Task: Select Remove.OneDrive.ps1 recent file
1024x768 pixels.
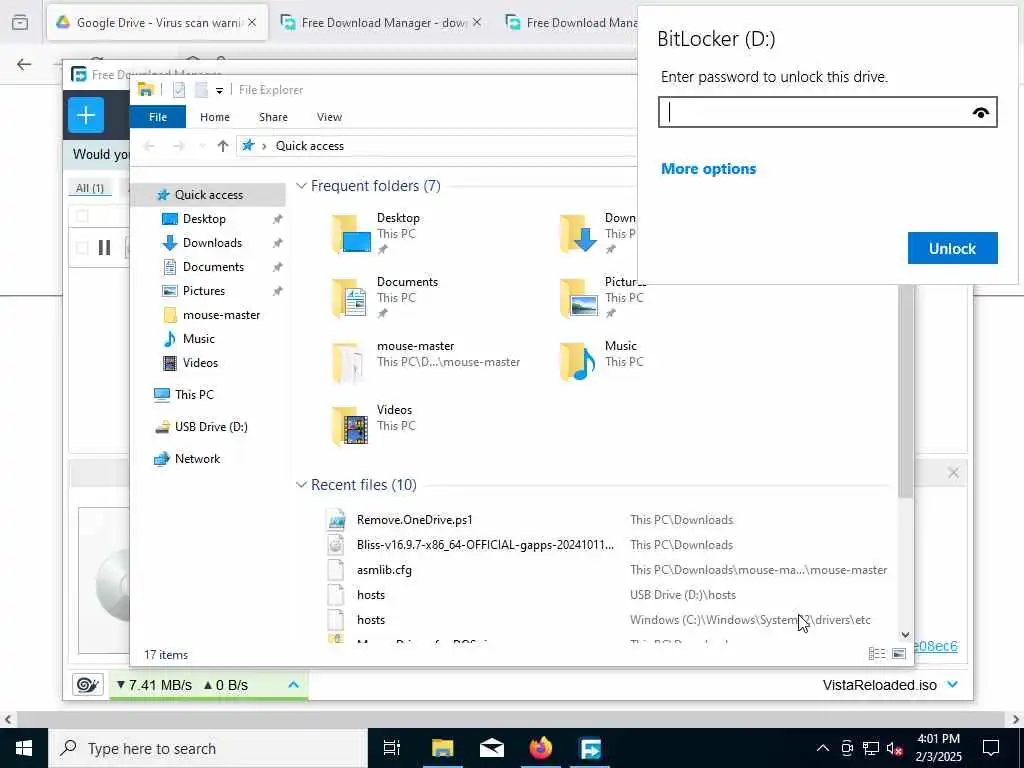Action: [x=415, y=520]
